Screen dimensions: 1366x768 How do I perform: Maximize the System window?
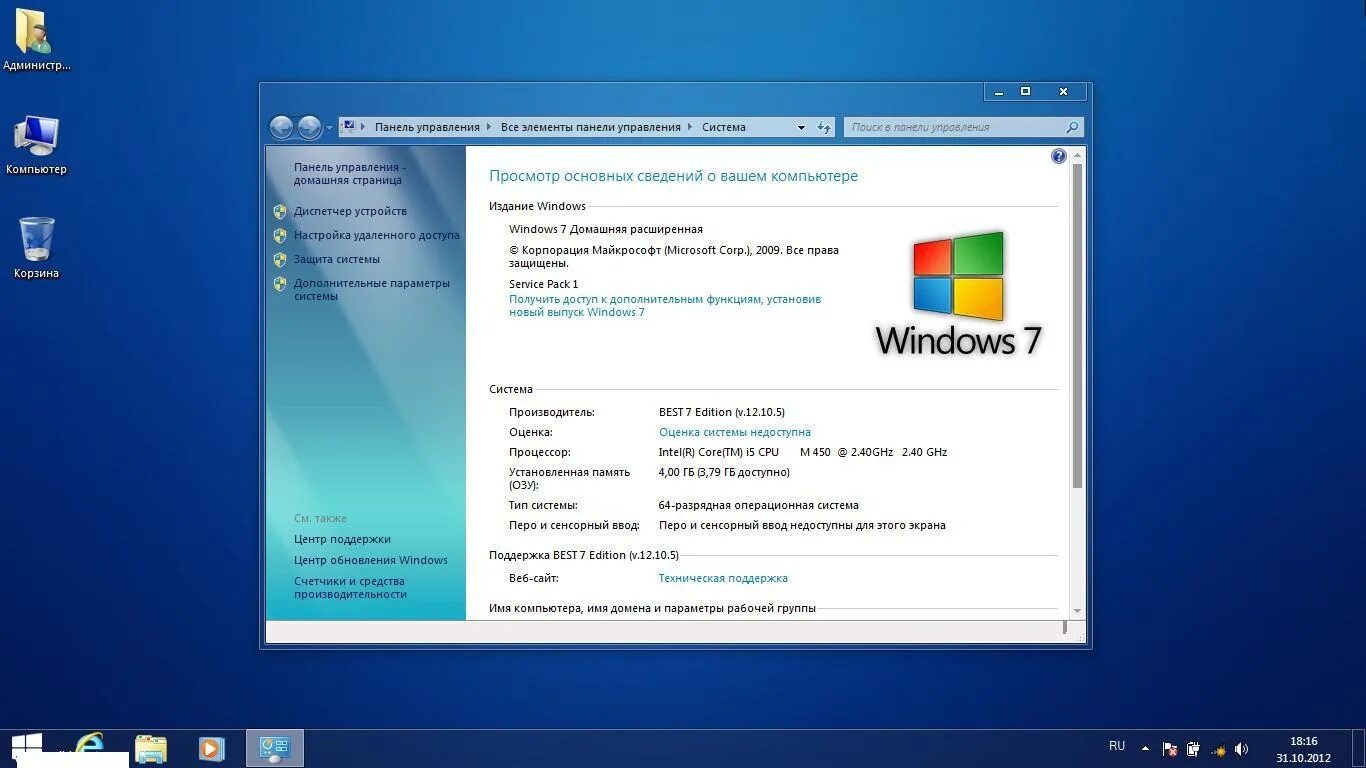click(x=1025, y=91)
